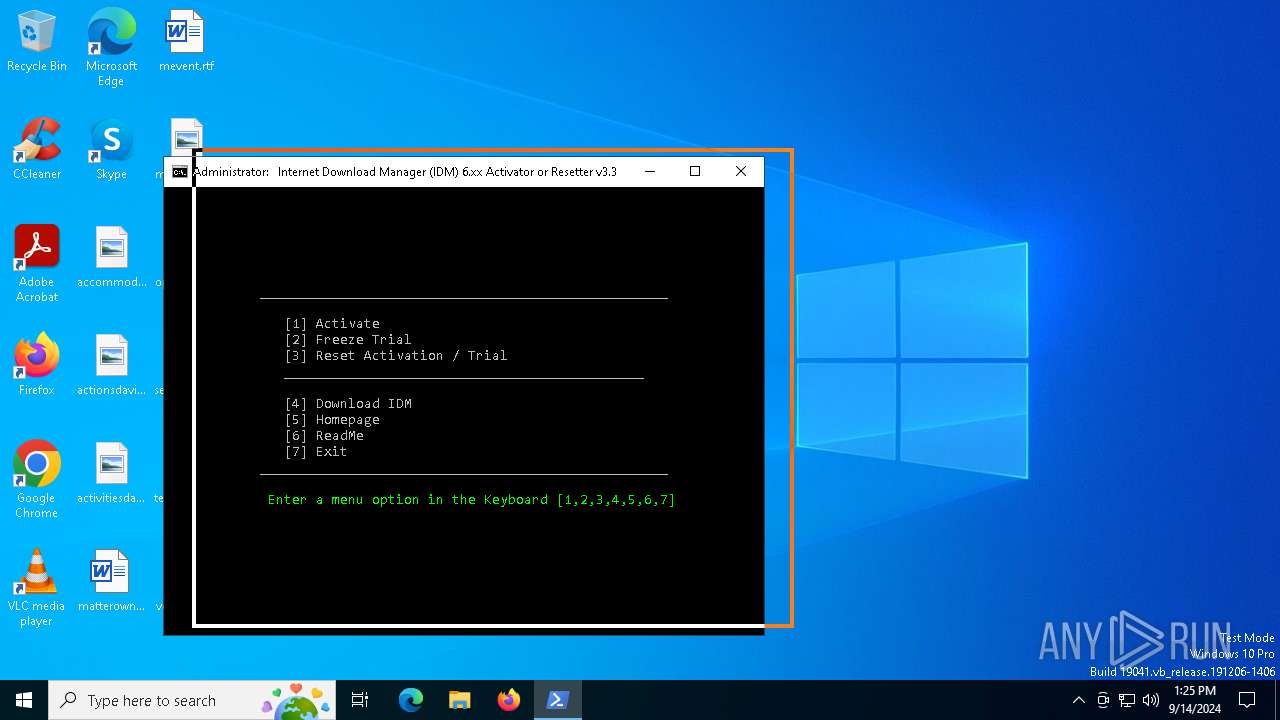Click the green 'Enter a menu option' prompt
This screenshot has width=1280, height=720.
[472, 499]
